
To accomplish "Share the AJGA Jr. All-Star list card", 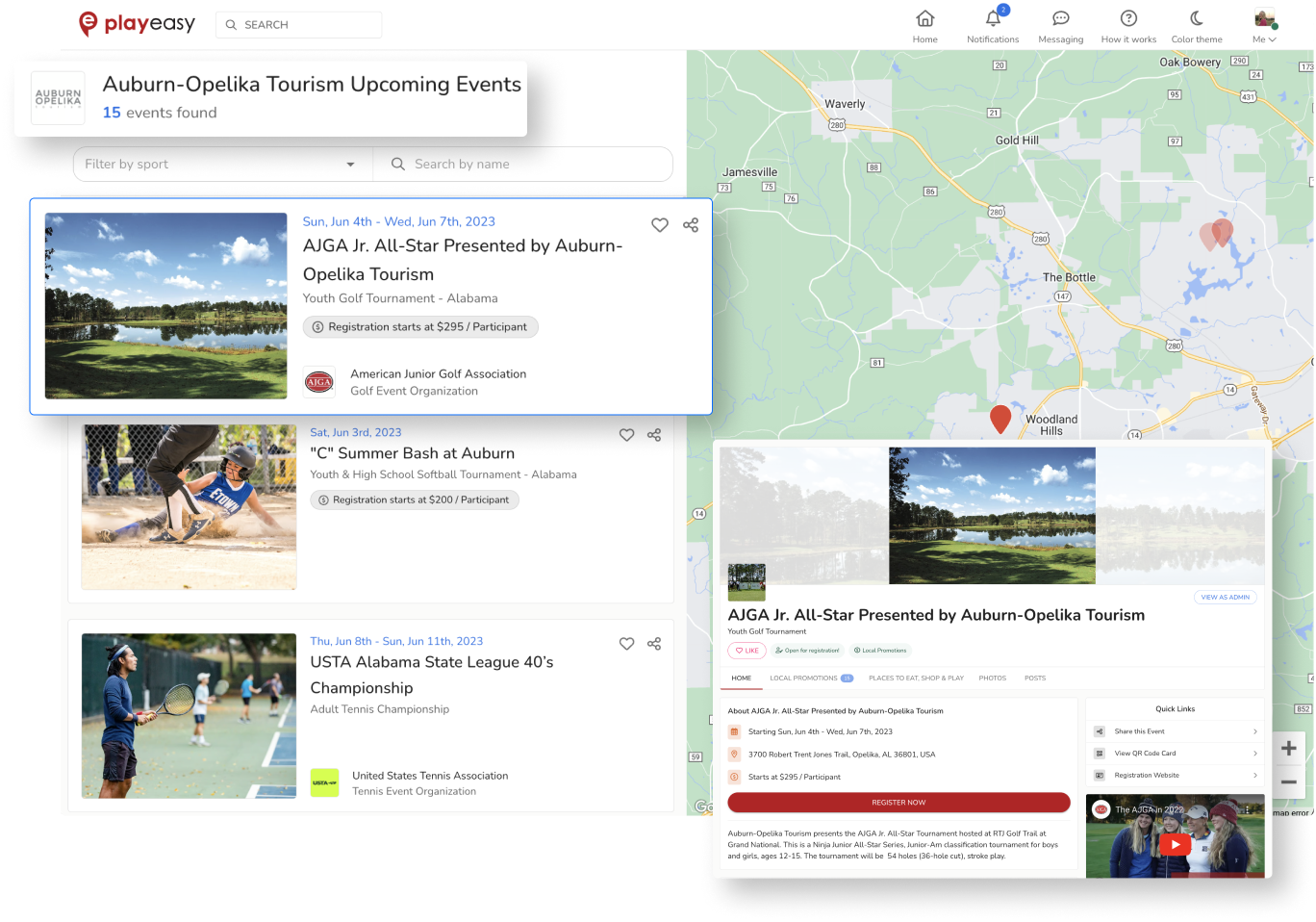I will point(691,225).
